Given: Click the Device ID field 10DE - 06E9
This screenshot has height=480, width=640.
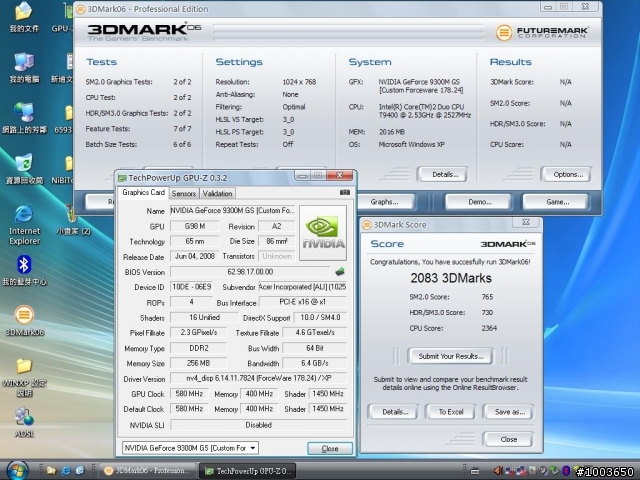Looking at the screenshot, I should pyautogui.click(x=191, y=287).
